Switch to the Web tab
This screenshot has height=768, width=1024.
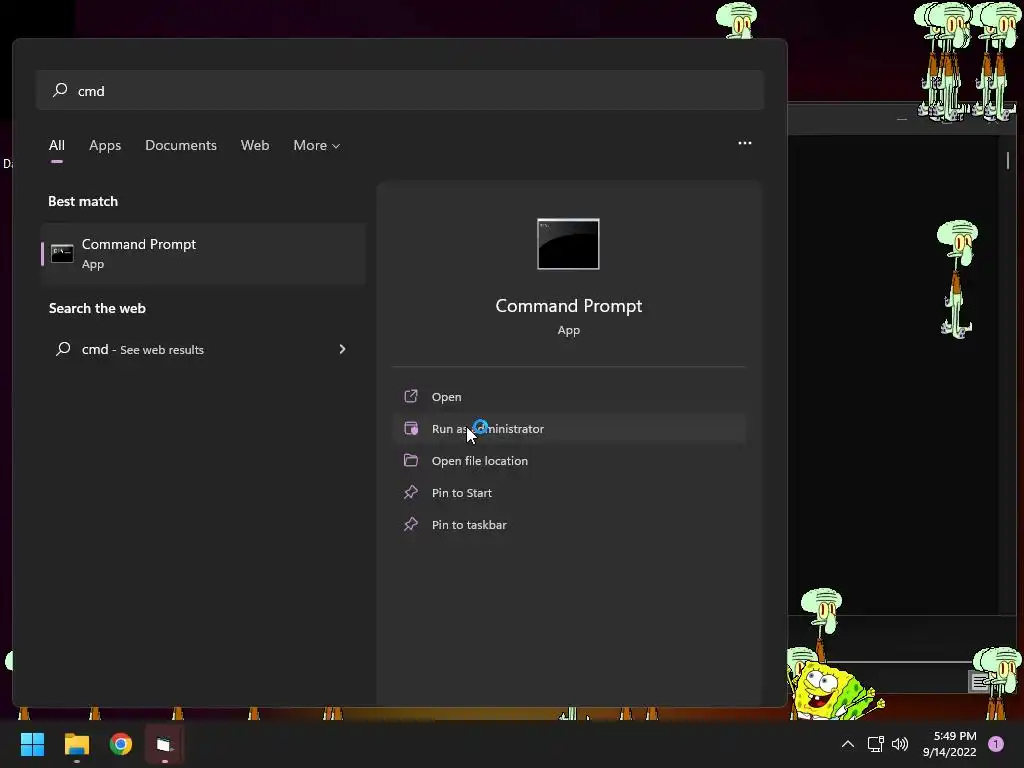click(x=255, y=146)
